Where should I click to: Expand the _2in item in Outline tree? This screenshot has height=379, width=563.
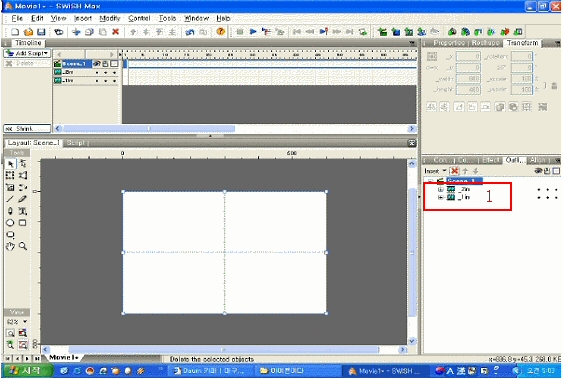(441, 189)
